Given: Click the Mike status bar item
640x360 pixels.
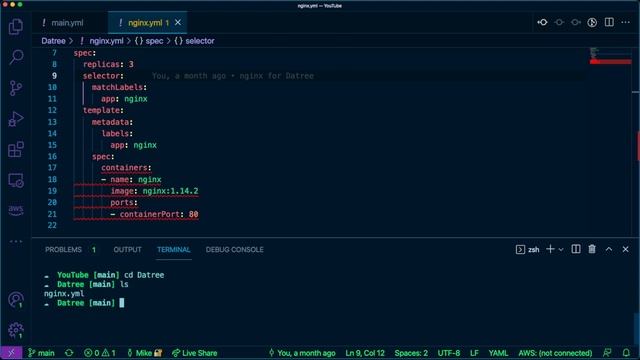Looking at the screenshot, I should (144, 353).
